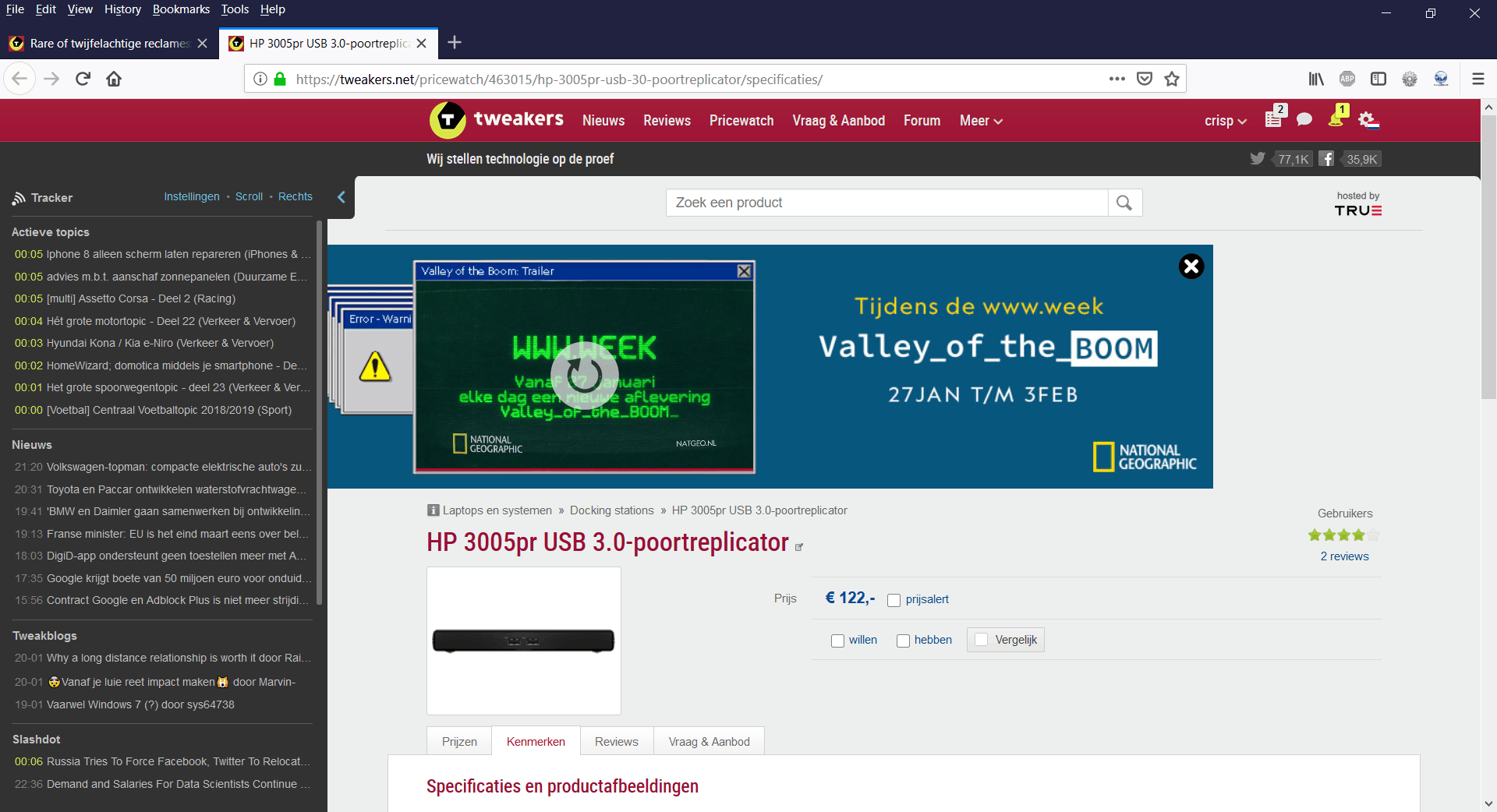The image size is (1497, 812).
Task: Click the browser address bar URL
Action: pyautogui.click(x=559, y=79)
